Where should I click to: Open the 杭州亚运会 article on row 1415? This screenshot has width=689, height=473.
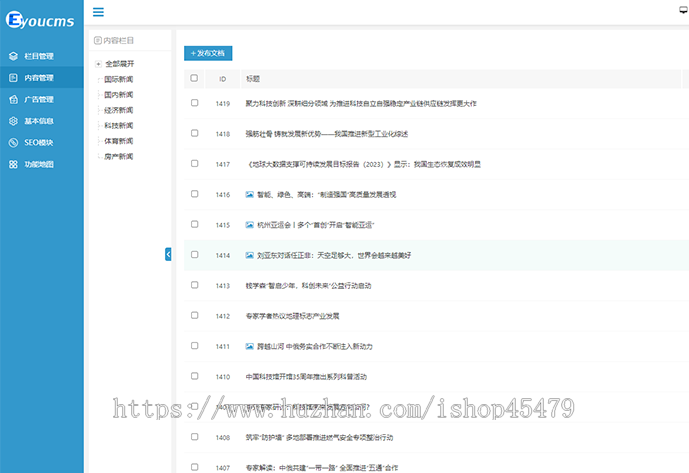click(x=315, y=225)
